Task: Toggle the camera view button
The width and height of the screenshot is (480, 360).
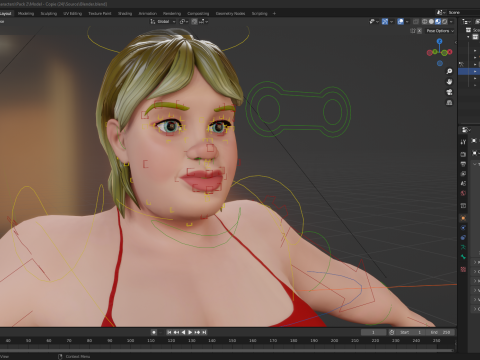Action: click(449, 92)
